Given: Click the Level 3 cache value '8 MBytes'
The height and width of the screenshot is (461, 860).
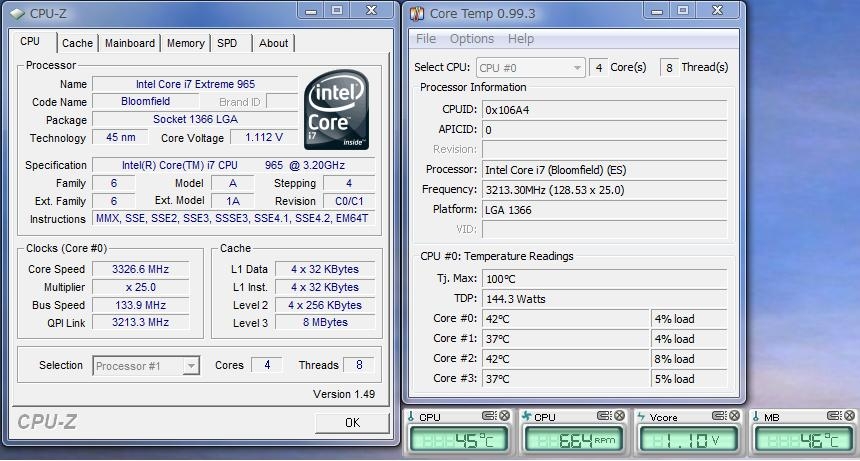Looking at the screenshot, I should pyautogui.click(x=325, y=322).
